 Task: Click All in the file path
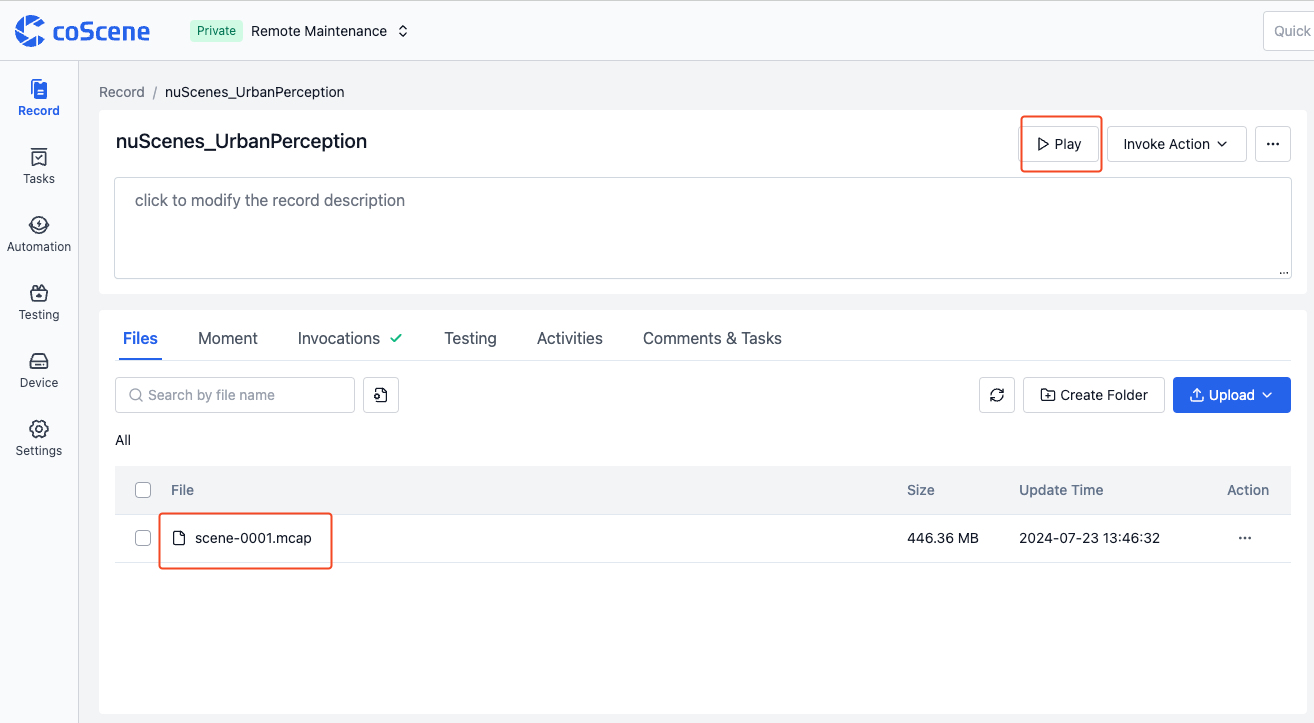click(123, 440)
